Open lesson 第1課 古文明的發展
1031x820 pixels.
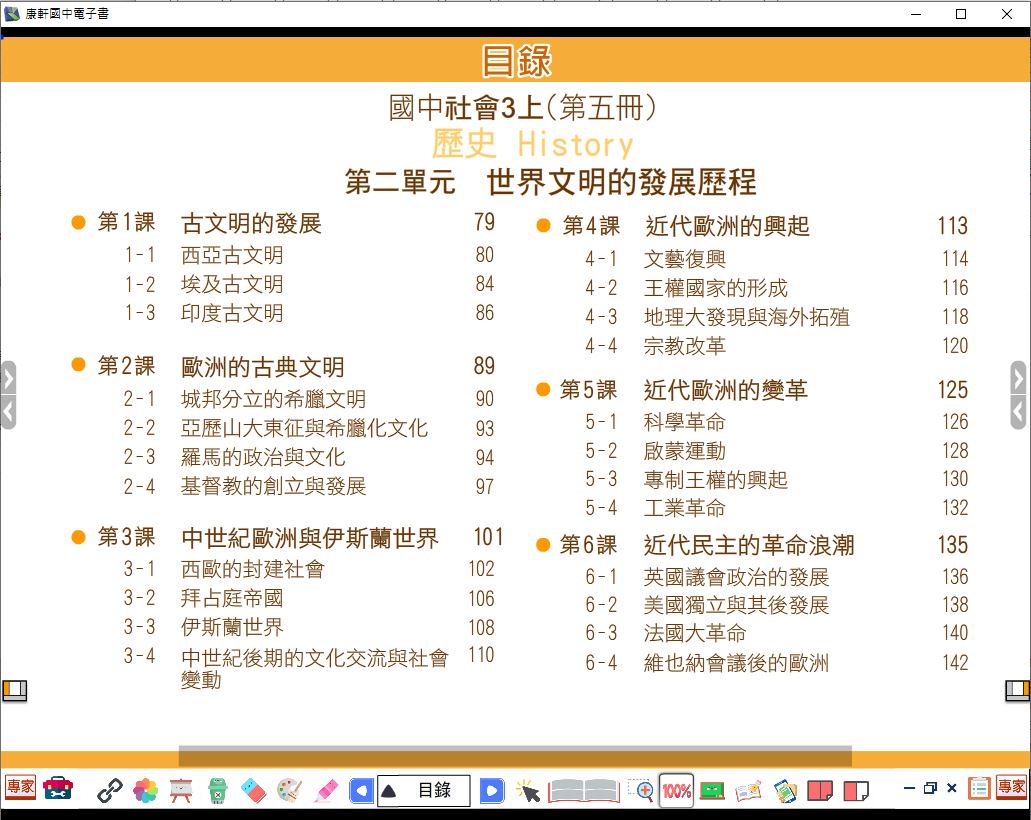[251, 223]
